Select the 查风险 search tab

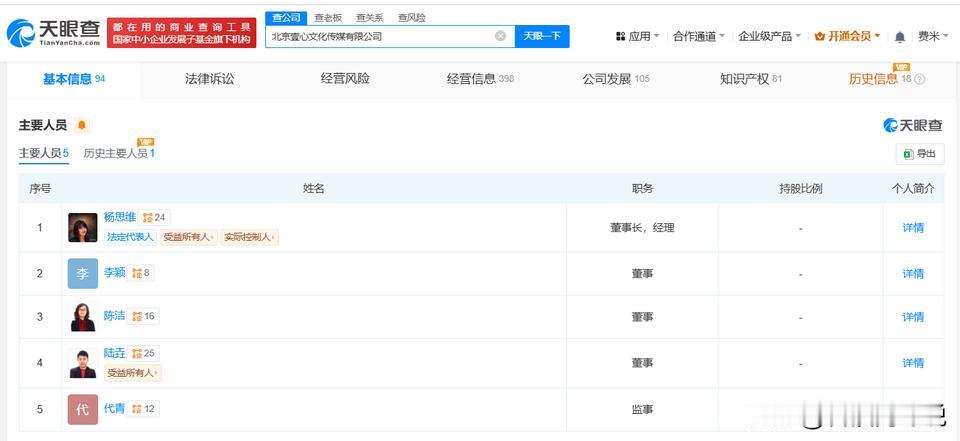click(411, 18)
